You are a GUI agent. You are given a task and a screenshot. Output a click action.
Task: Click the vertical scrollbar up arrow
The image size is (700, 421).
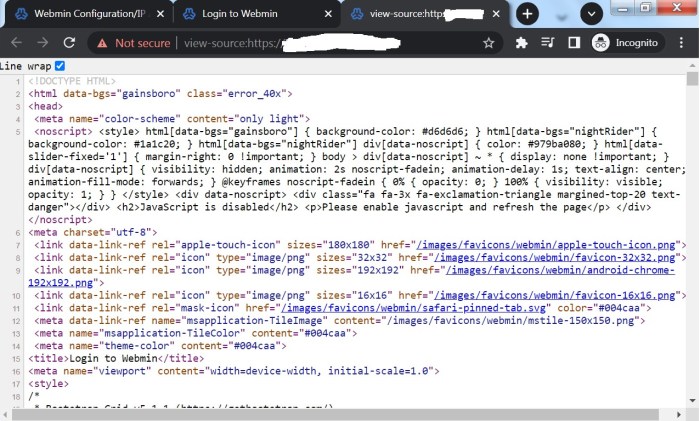pyautogui.click(x=692, y=65)
